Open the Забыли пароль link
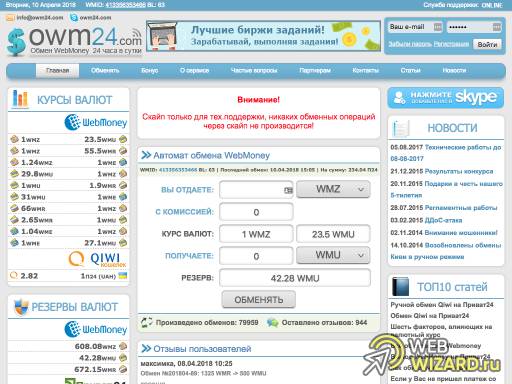Image resolution: width=512 pixels, height=384 pixels. point(410,44)
